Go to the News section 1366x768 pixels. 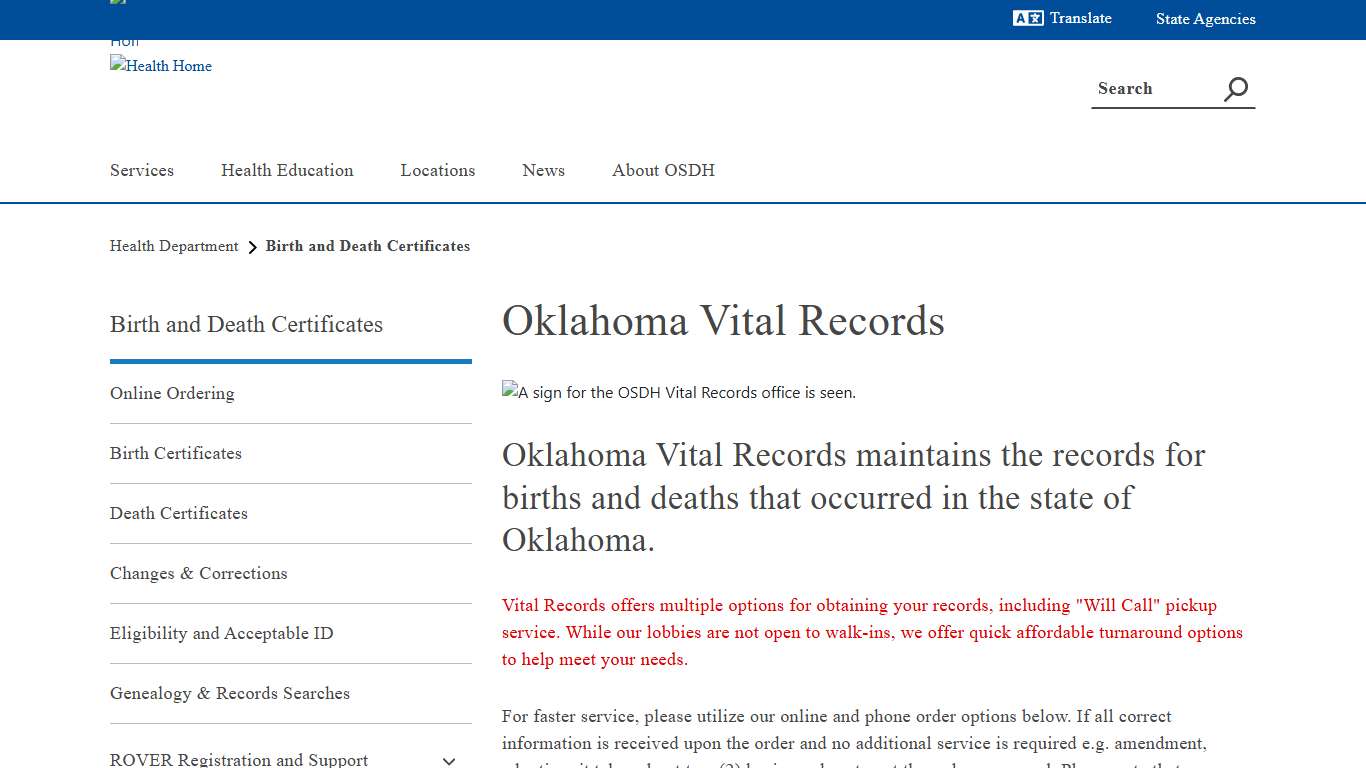coord(543,170)
